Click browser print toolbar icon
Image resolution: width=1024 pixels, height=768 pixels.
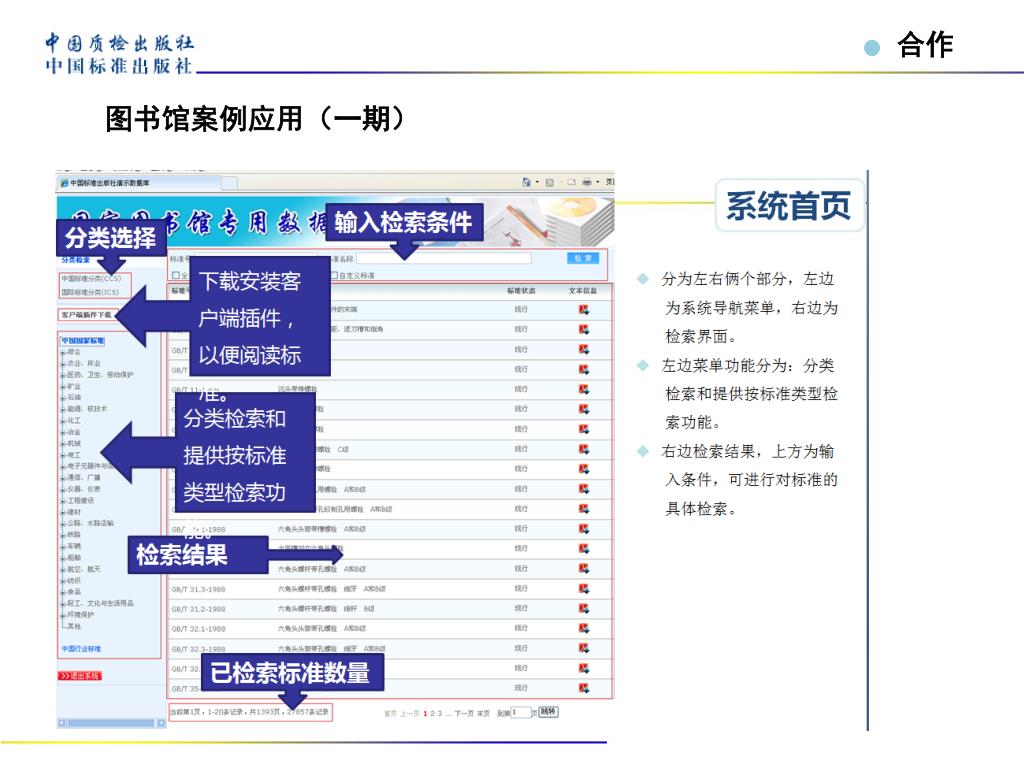pyautogui.click(x=587, y=182)
